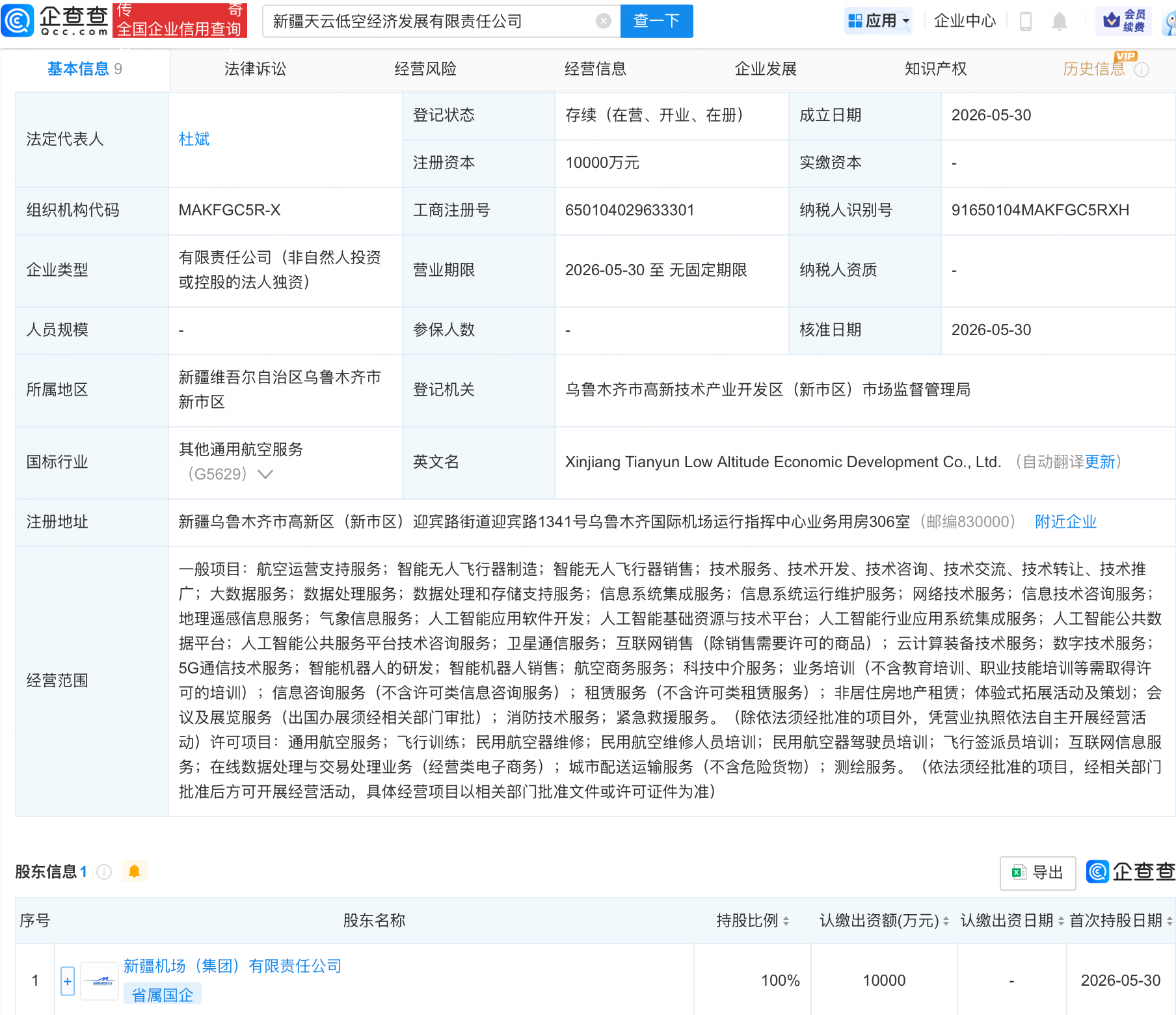
Task: Click the 其他通用航空服务 industry text
Action: (x=241, y=450)
